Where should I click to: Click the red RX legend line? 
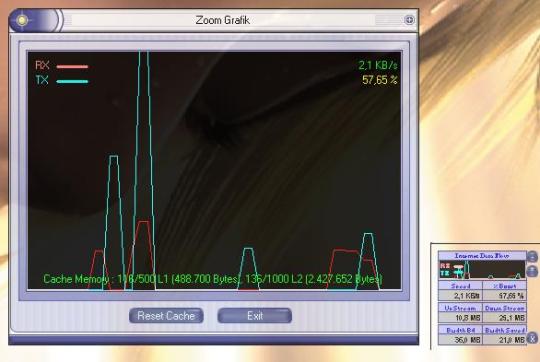[72, 66]
